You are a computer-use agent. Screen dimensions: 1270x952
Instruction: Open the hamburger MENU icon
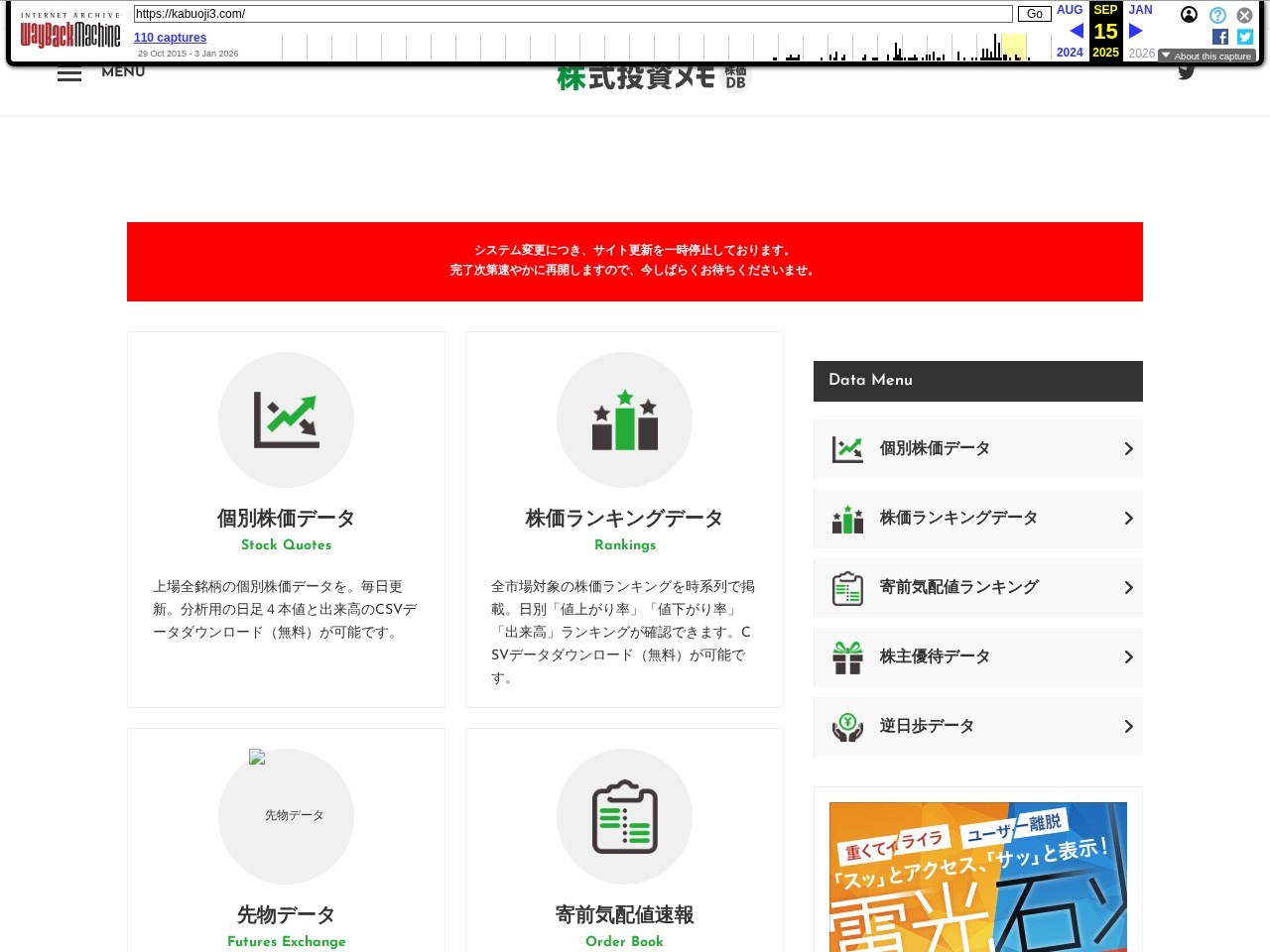(69, 73)
